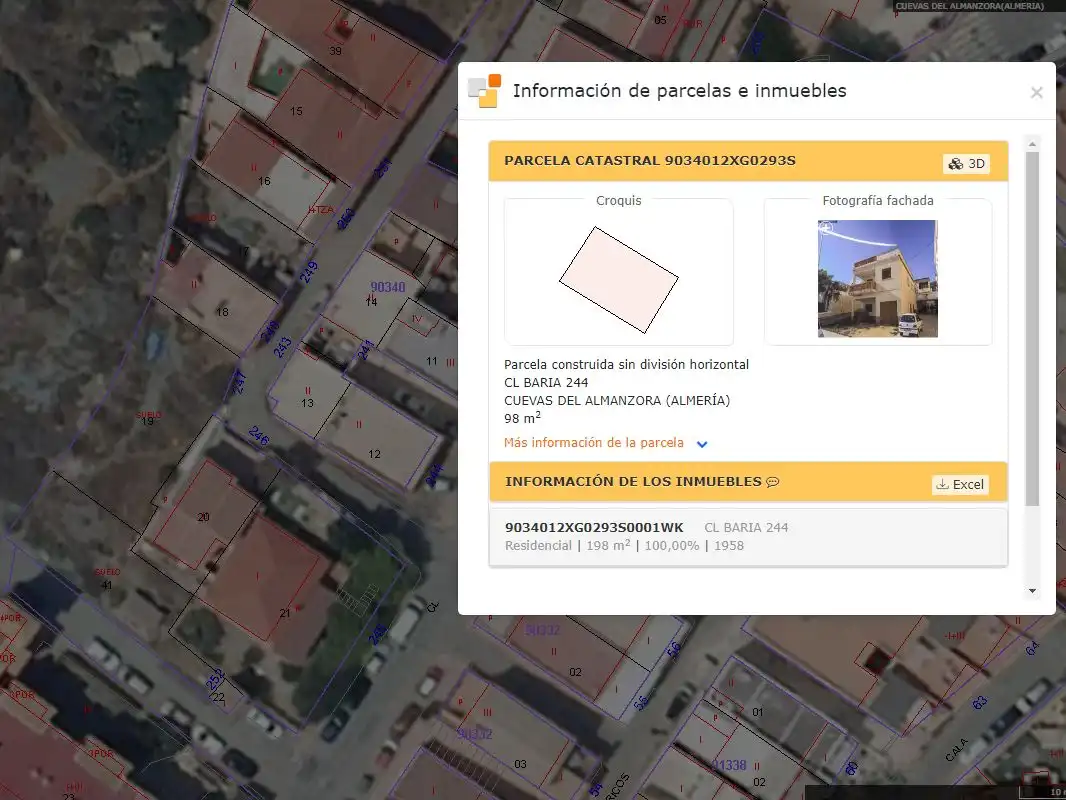Click the 'CL BARIA 244' address line under Croquis
This screenshot has width=1066, height=800.
pos(546,383)
